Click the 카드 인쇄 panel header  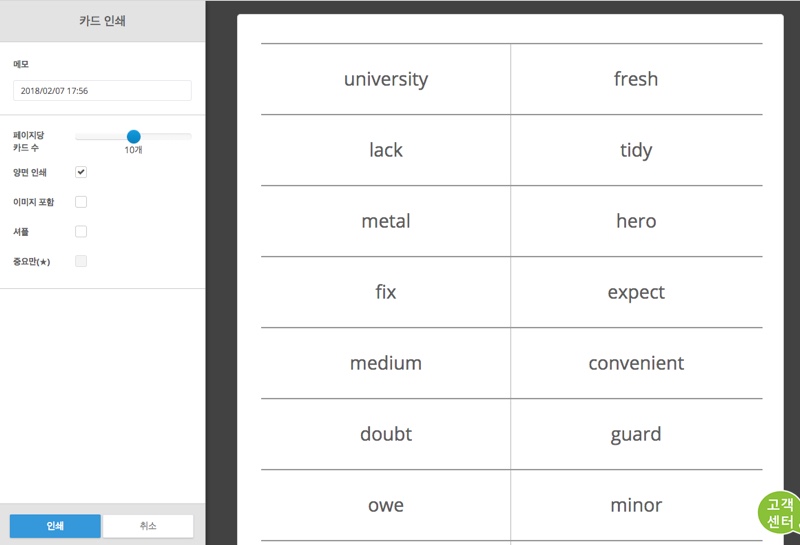(103, 21)
